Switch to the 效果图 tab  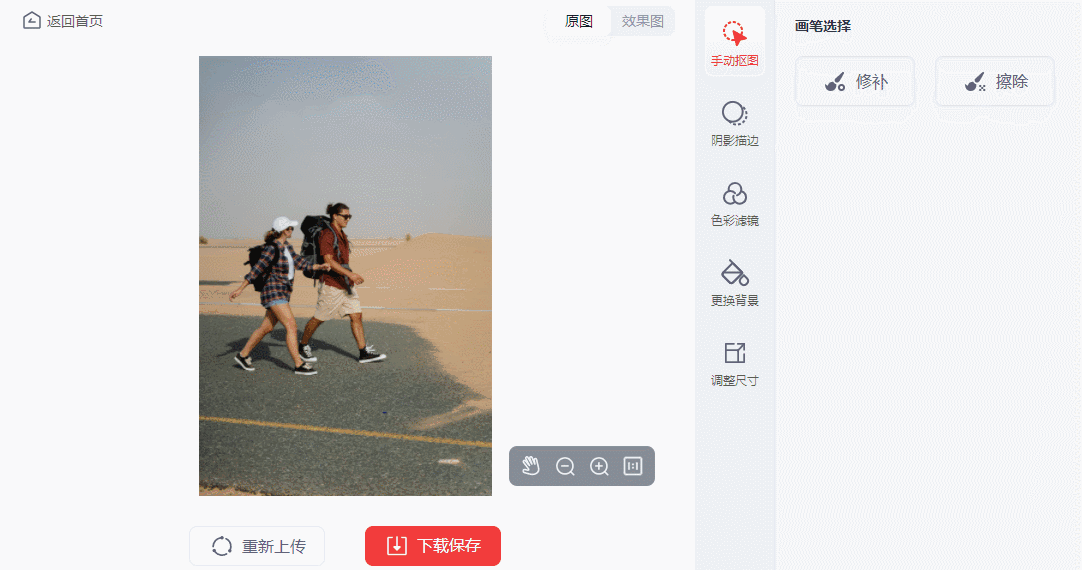642,21
